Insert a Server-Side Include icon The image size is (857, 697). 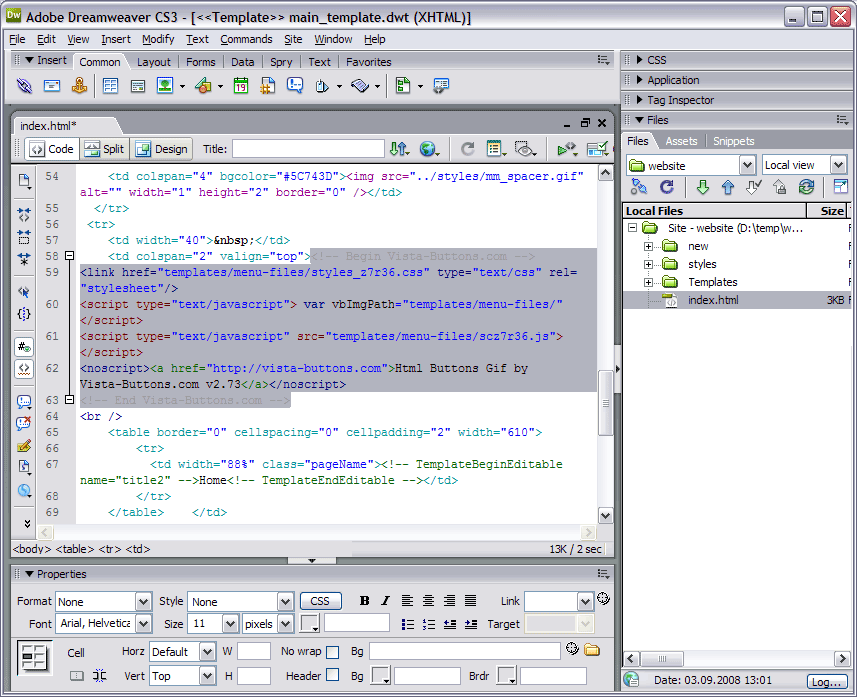[267, 86]
